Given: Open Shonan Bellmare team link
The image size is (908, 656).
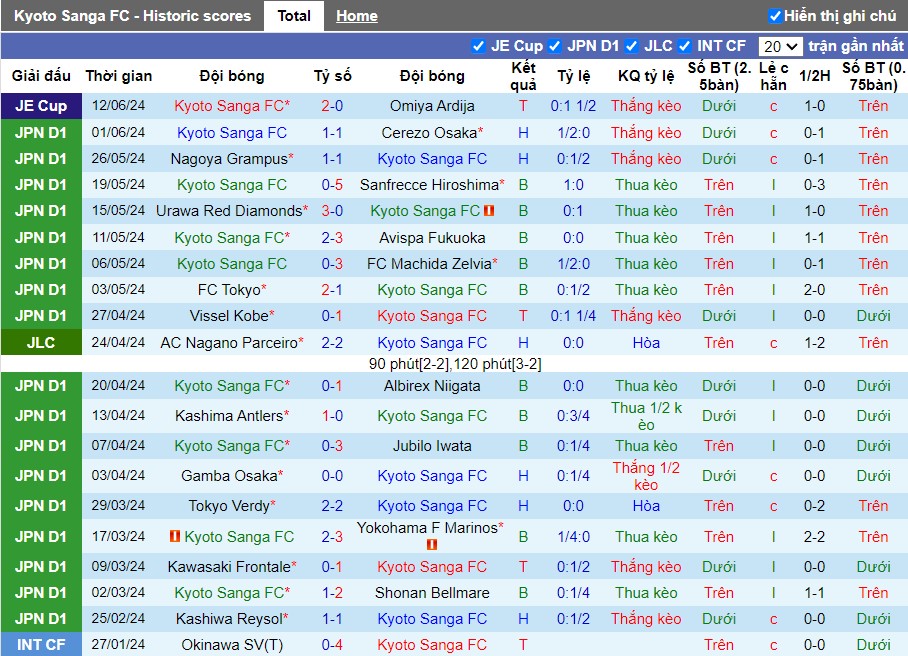Looking at the screenshot, I should (x=432, y=592).
